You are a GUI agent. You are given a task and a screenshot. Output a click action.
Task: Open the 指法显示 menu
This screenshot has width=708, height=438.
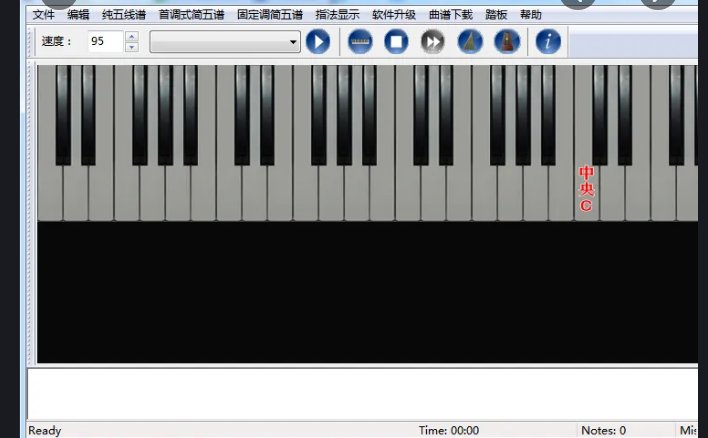click(337, 15)
